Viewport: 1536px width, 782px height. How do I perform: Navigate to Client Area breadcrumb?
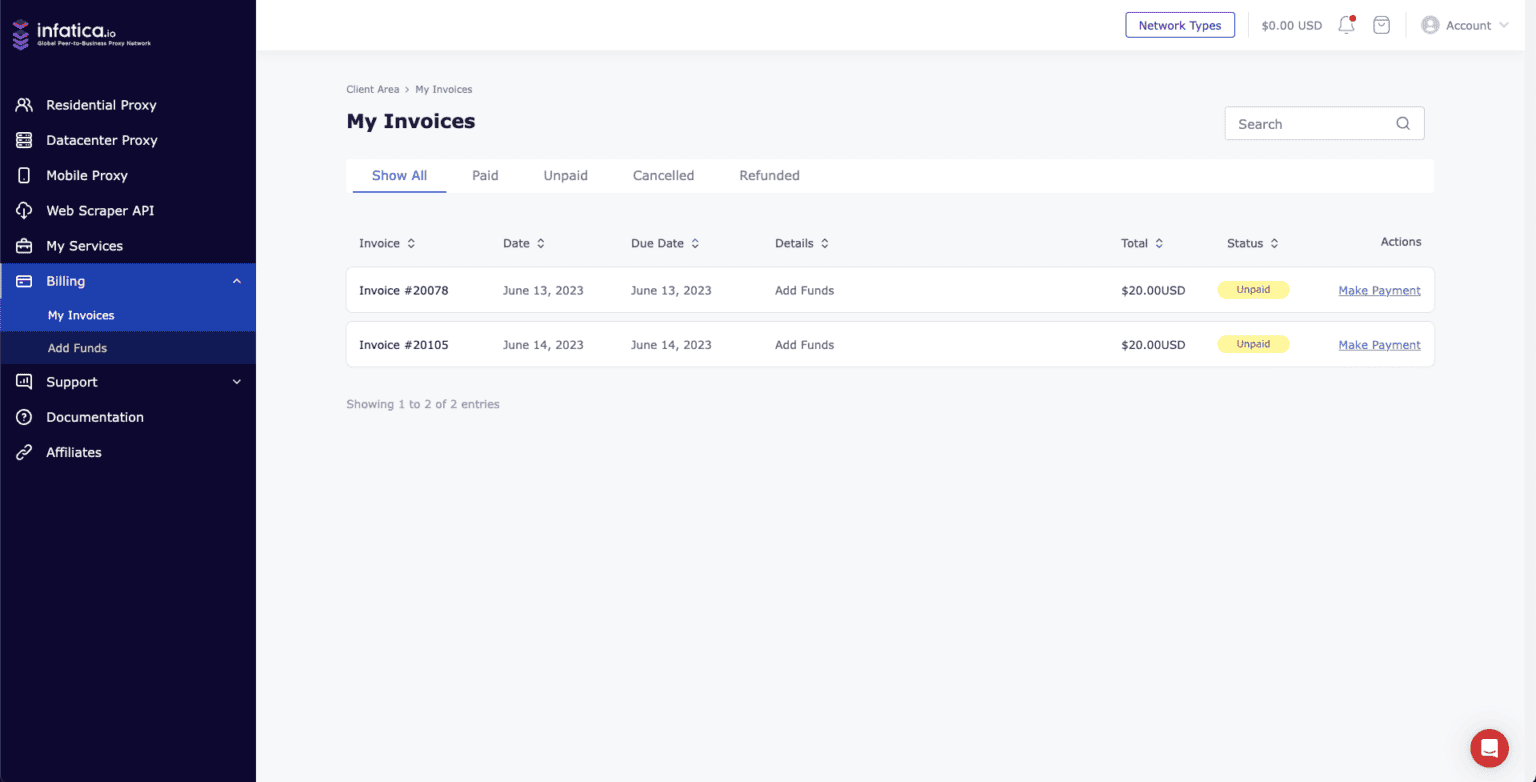pos(372,89)
